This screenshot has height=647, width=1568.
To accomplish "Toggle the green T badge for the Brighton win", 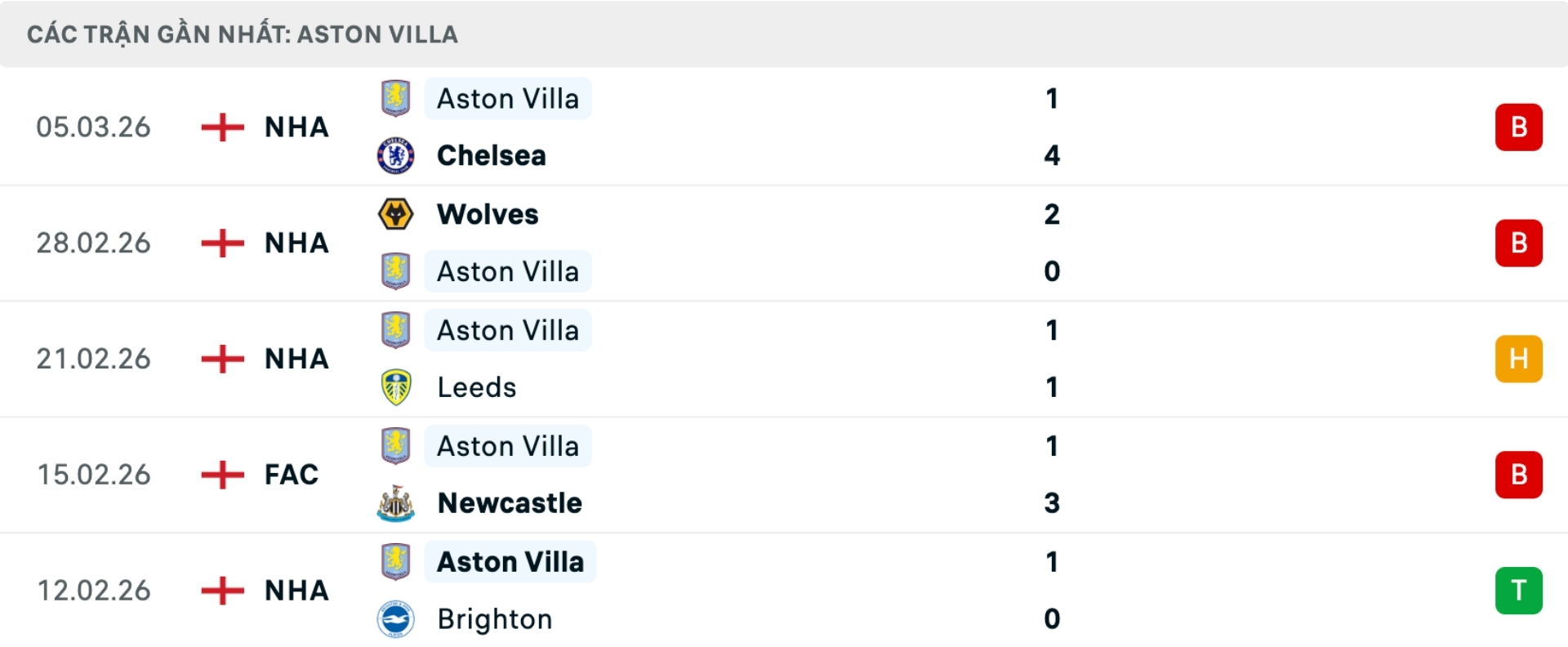I will (1519, 590).
